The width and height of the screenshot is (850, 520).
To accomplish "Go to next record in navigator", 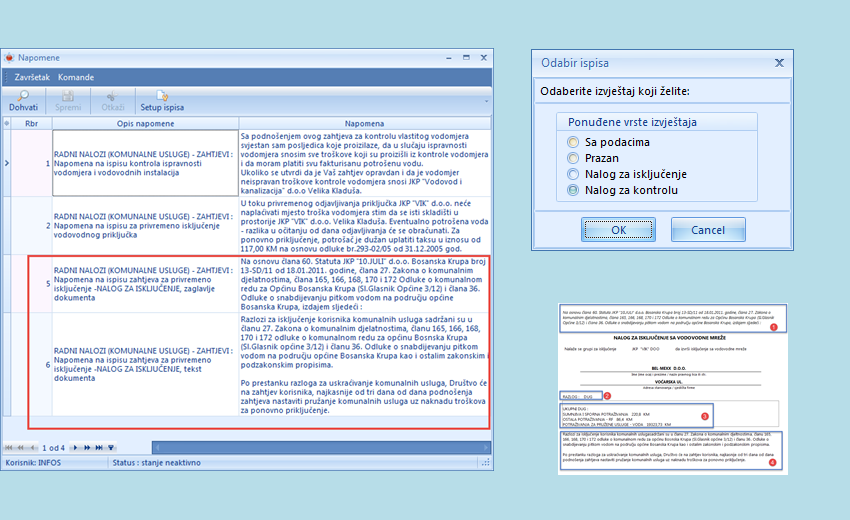I will click(x=75, y=448).
